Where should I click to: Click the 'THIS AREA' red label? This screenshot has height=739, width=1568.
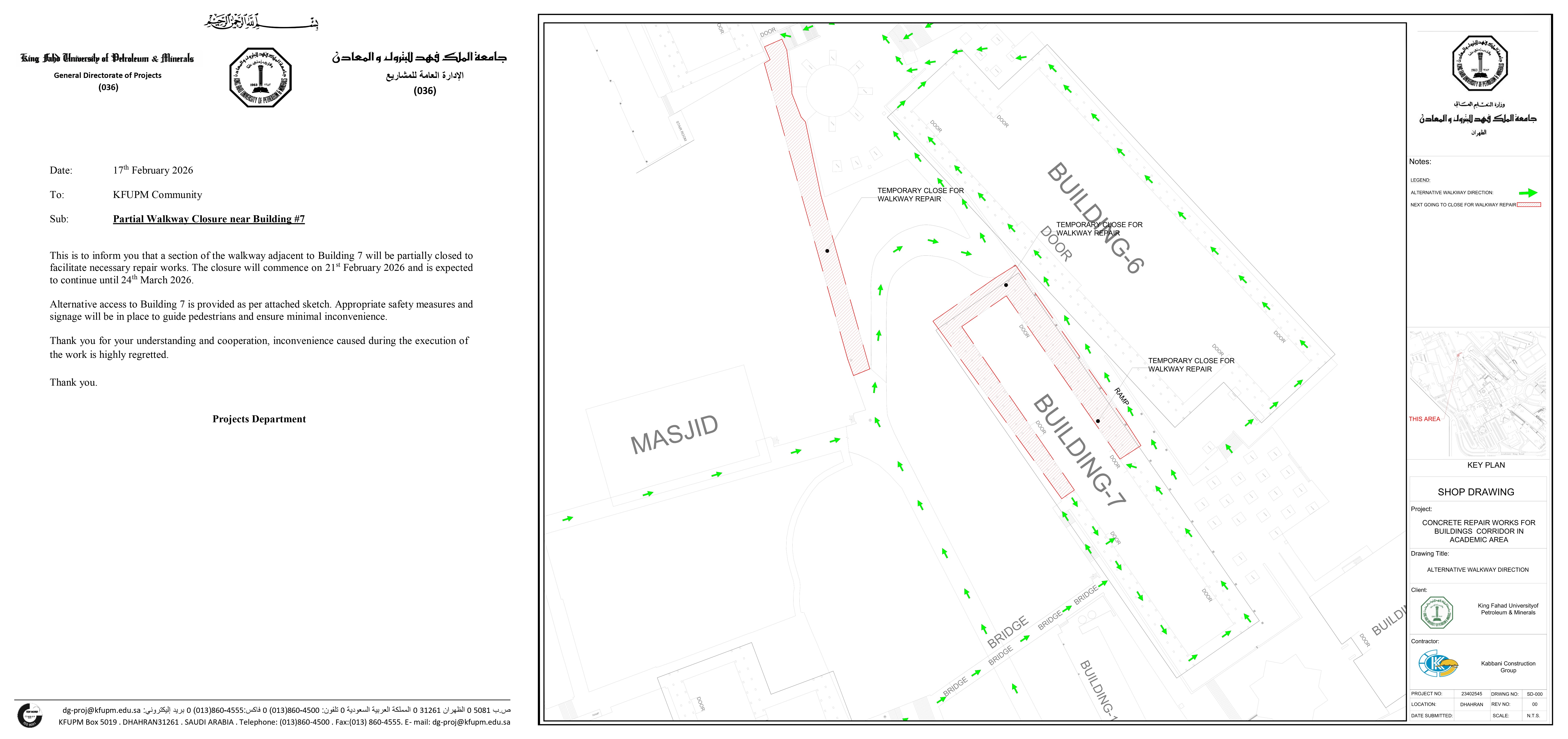coord(1424,419)
